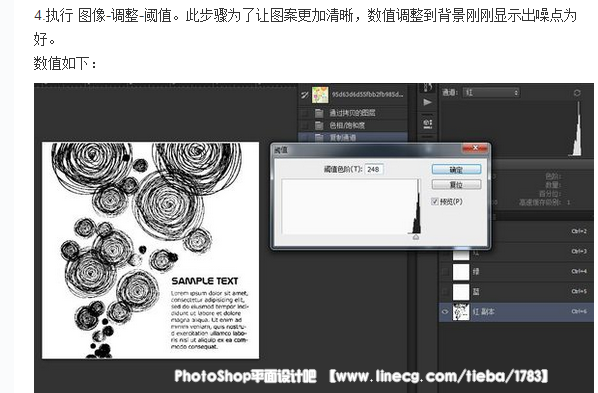Screen dimensions: 598x393
Task: Toggle the 预览(P) preview checkbox
Action: 435,201
